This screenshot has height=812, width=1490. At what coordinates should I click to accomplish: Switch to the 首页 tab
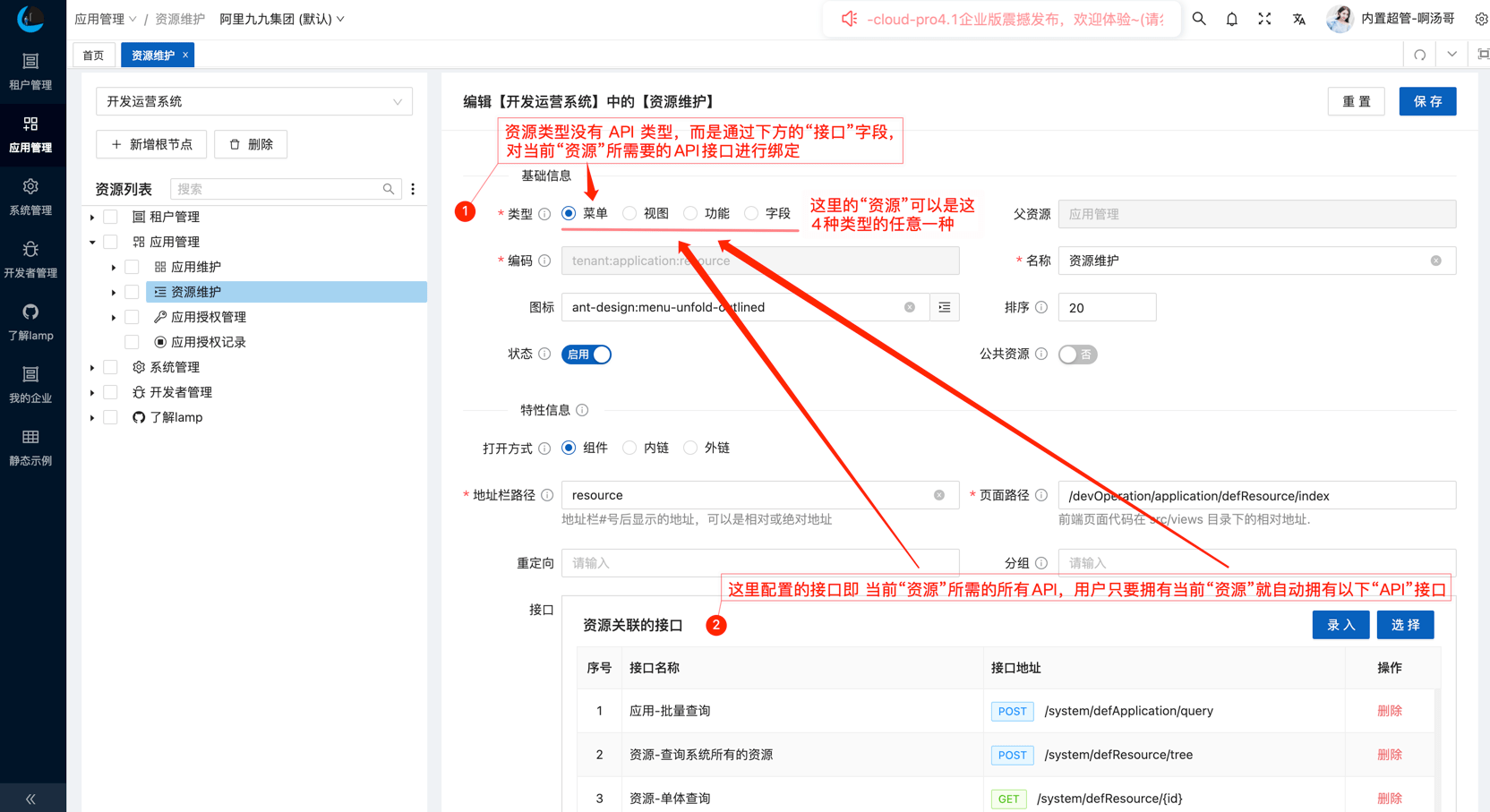[93, 56]
